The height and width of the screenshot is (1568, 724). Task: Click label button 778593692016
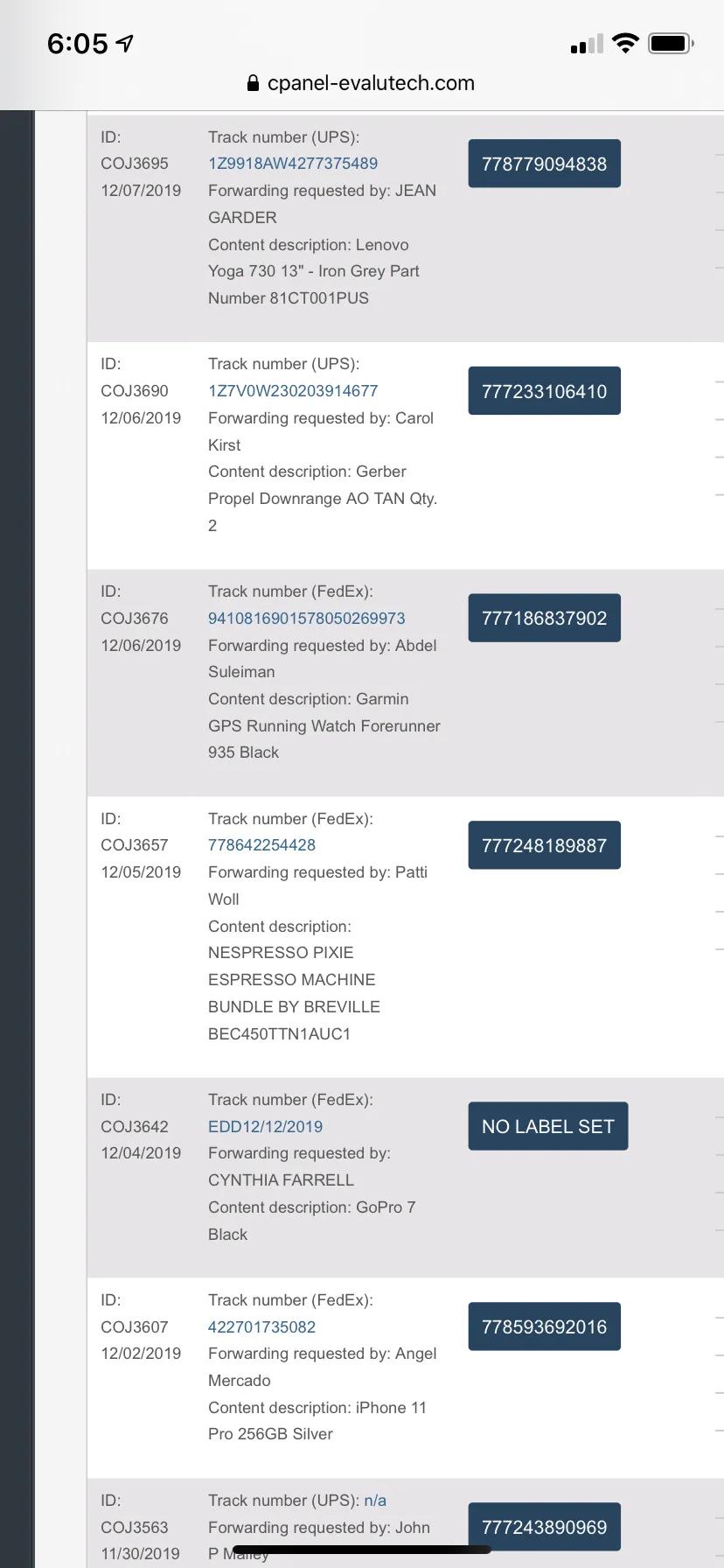pyautogui.click(x=545, y=1326)
